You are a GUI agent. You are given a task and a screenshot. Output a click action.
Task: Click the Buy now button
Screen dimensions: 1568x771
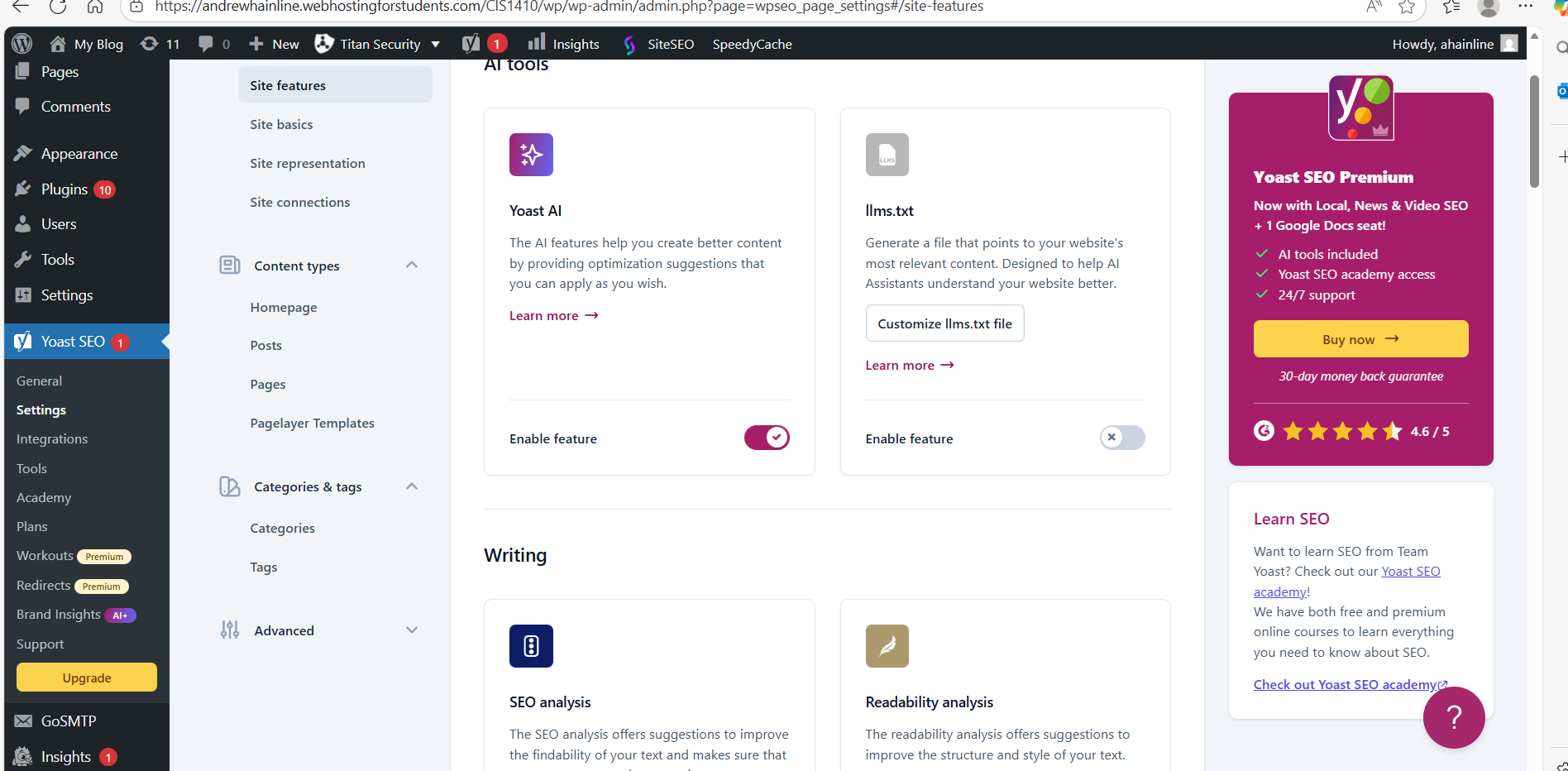[x=1360, y=338]
